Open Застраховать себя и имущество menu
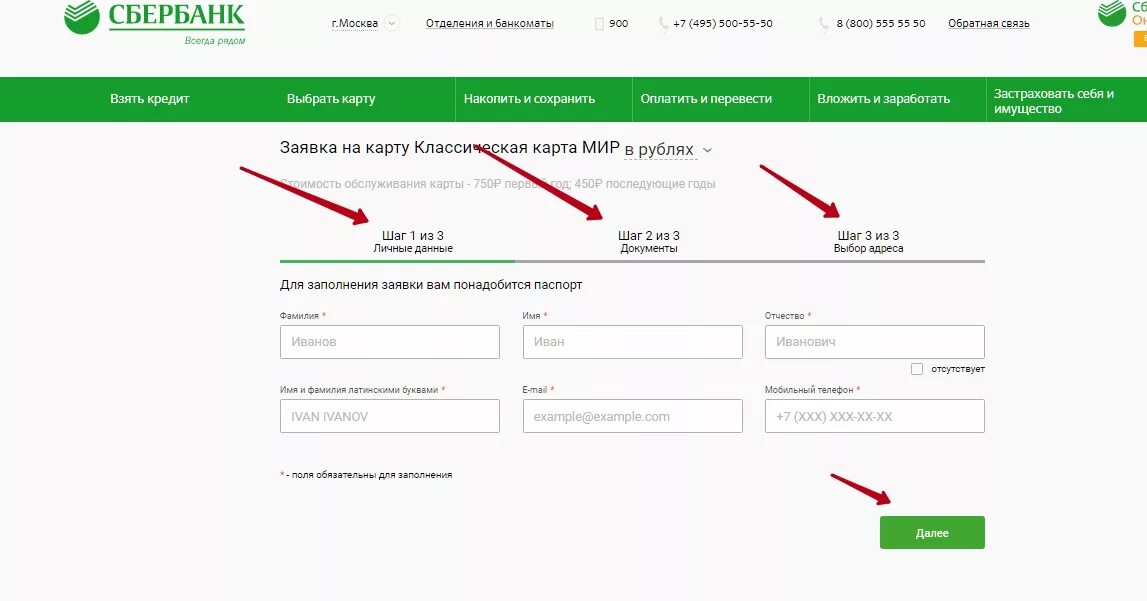The image size is (1147, 601). coord(1053,101)
